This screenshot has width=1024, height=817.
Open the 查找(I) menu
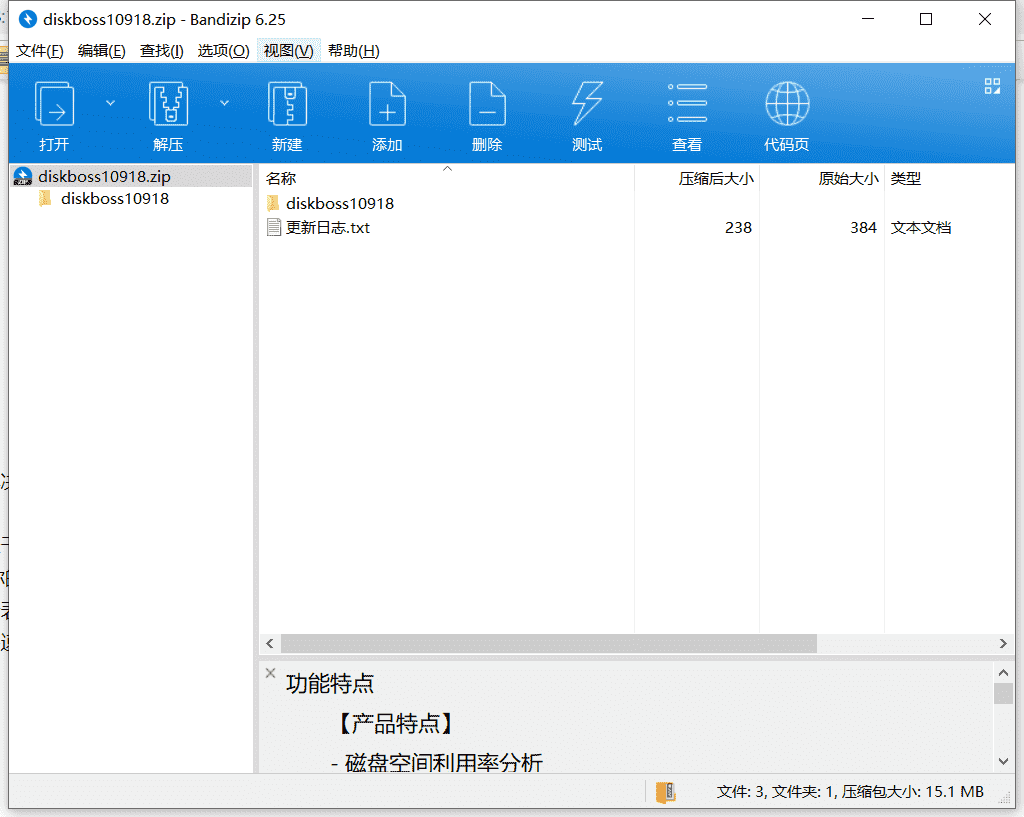point(161,51)
